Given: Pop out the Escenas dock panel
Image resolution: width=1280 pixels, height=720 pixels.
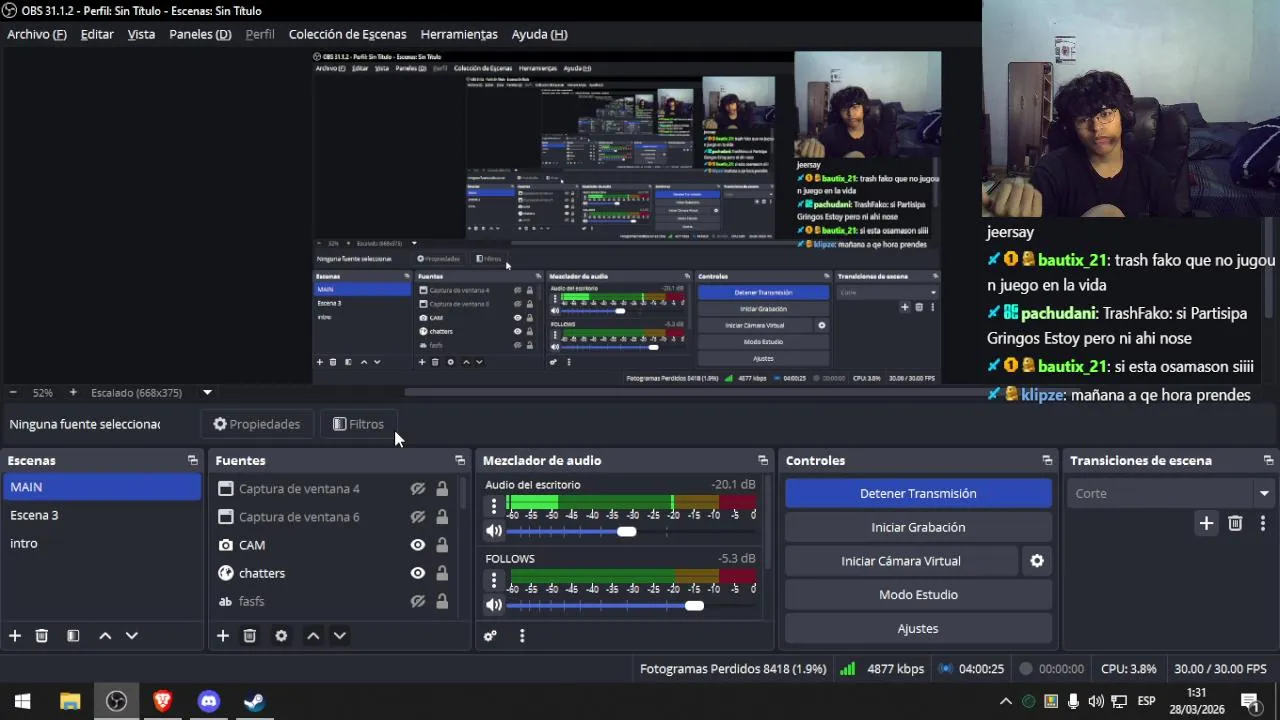Looking at the screenshot, I should pos(193,461).
